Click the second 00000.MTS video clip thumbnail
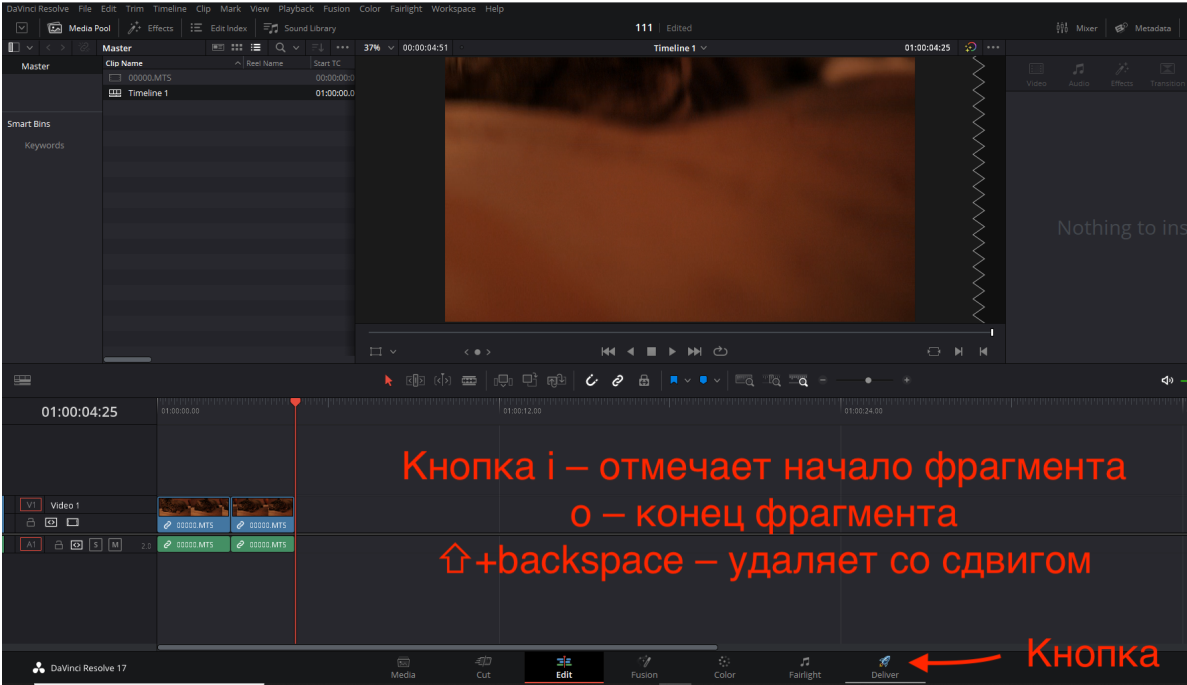This screenshot has width=1187, height=685. (262, 507)
